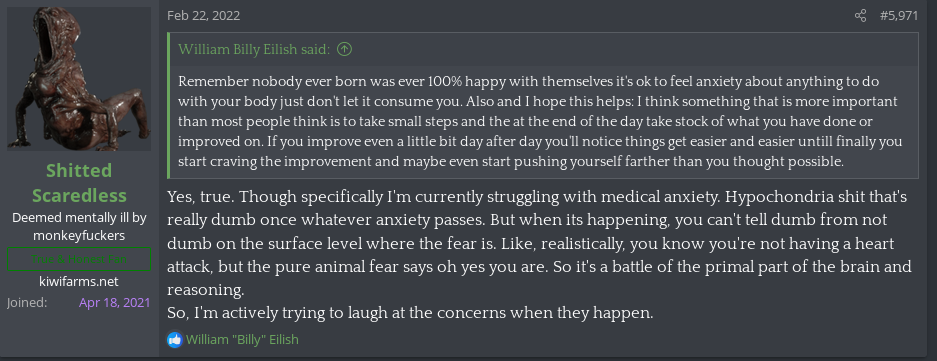
Task: Click the blue thumbs-up Like reaction icon
Action: pos(174,340)
